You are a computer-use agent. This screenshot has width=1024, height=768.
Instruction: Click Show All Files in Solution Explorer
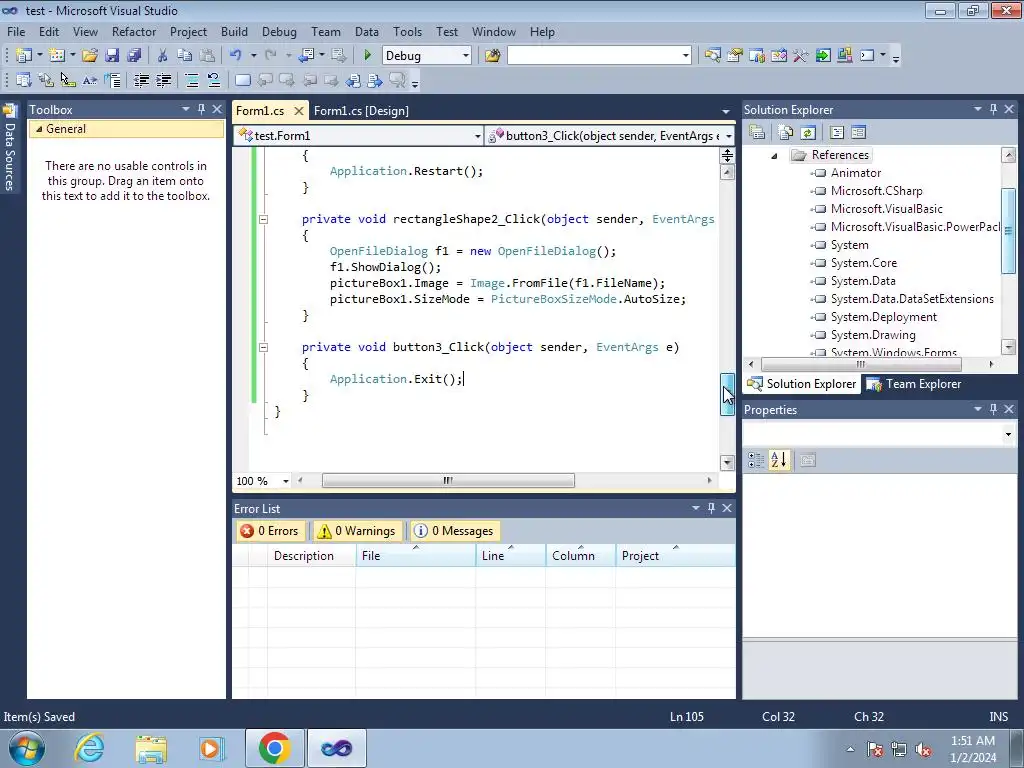tap(786, 133)
